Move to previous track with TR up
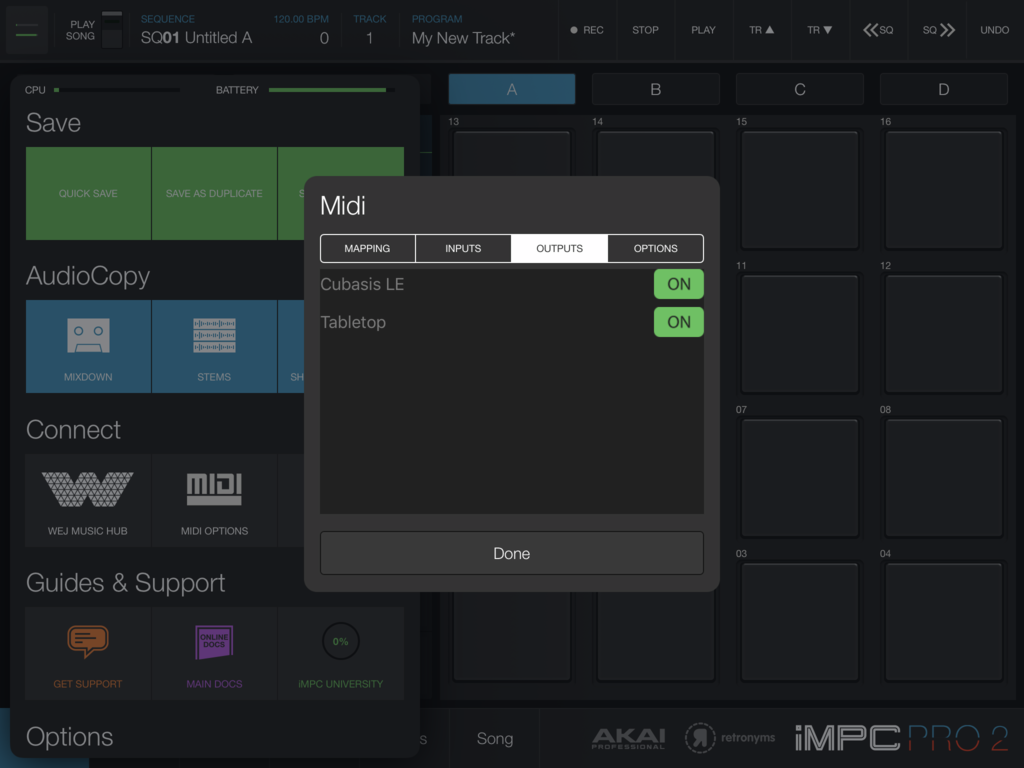Screen dimensions: 1024x768 coord(761,30)
